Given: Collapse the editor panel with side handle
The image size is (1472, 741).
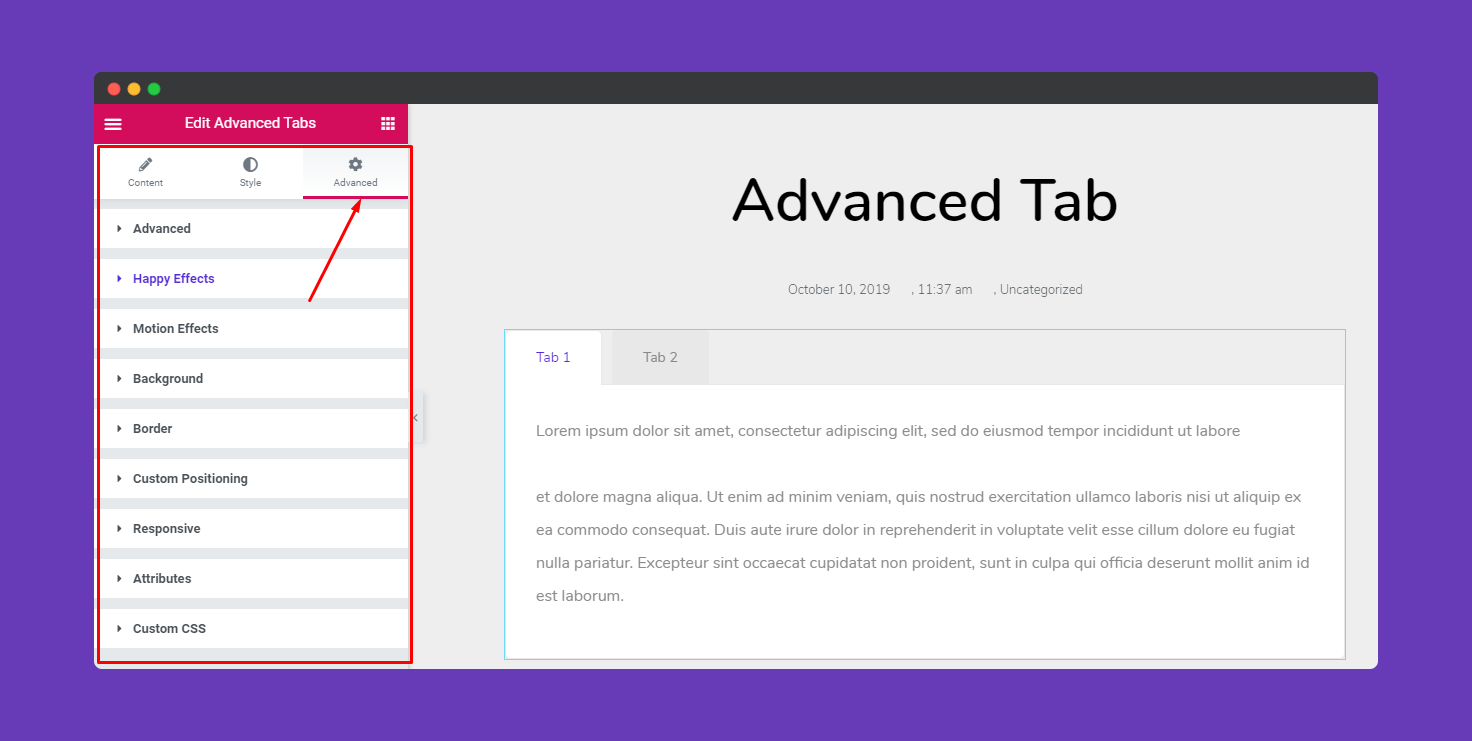Looking at the screenshot, I should tap(416, 418).
